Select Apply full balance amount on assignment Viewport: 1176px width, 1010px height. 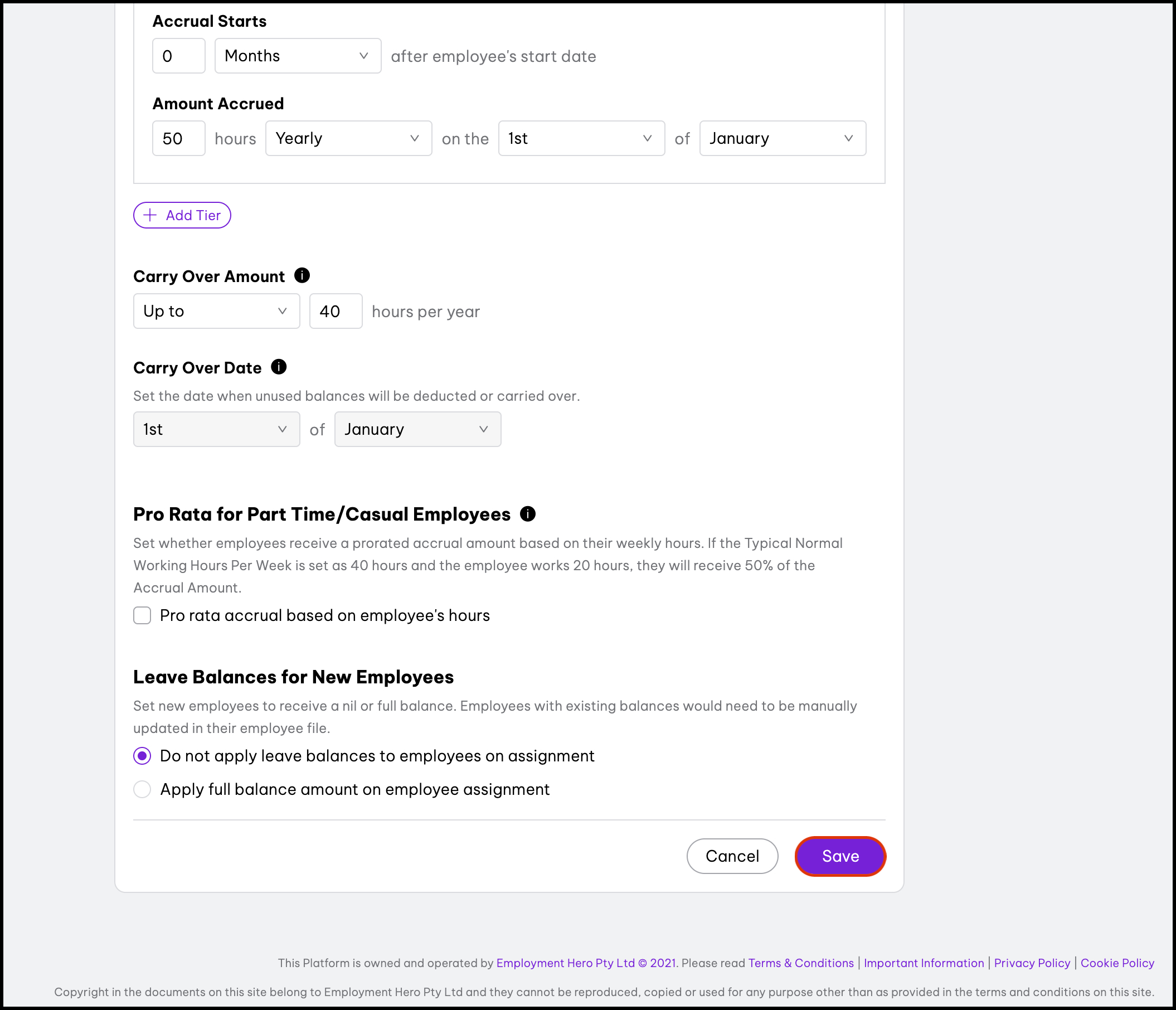142,789
